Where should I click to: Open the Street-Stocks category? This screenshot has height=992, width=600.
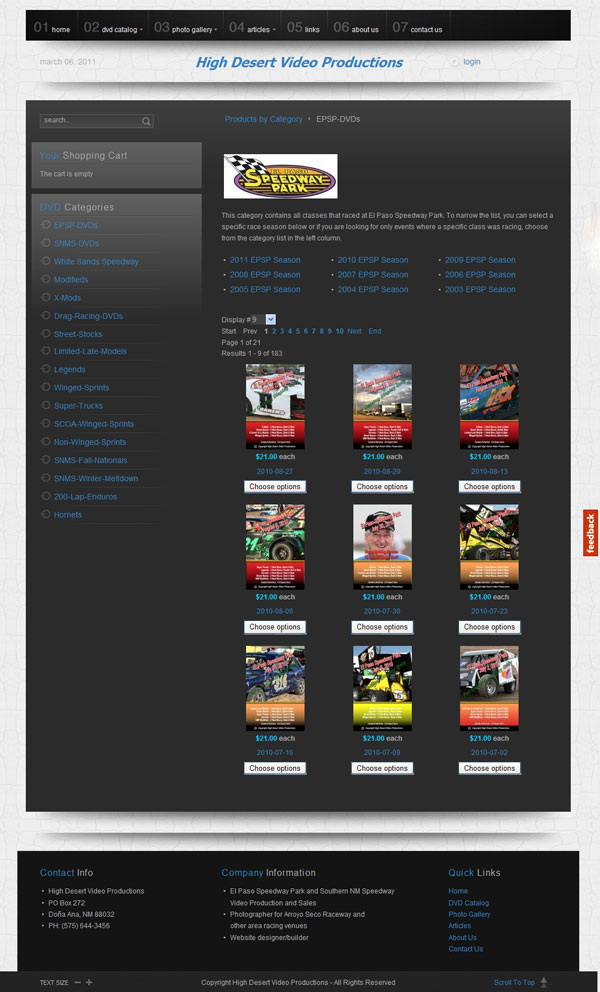78,334
